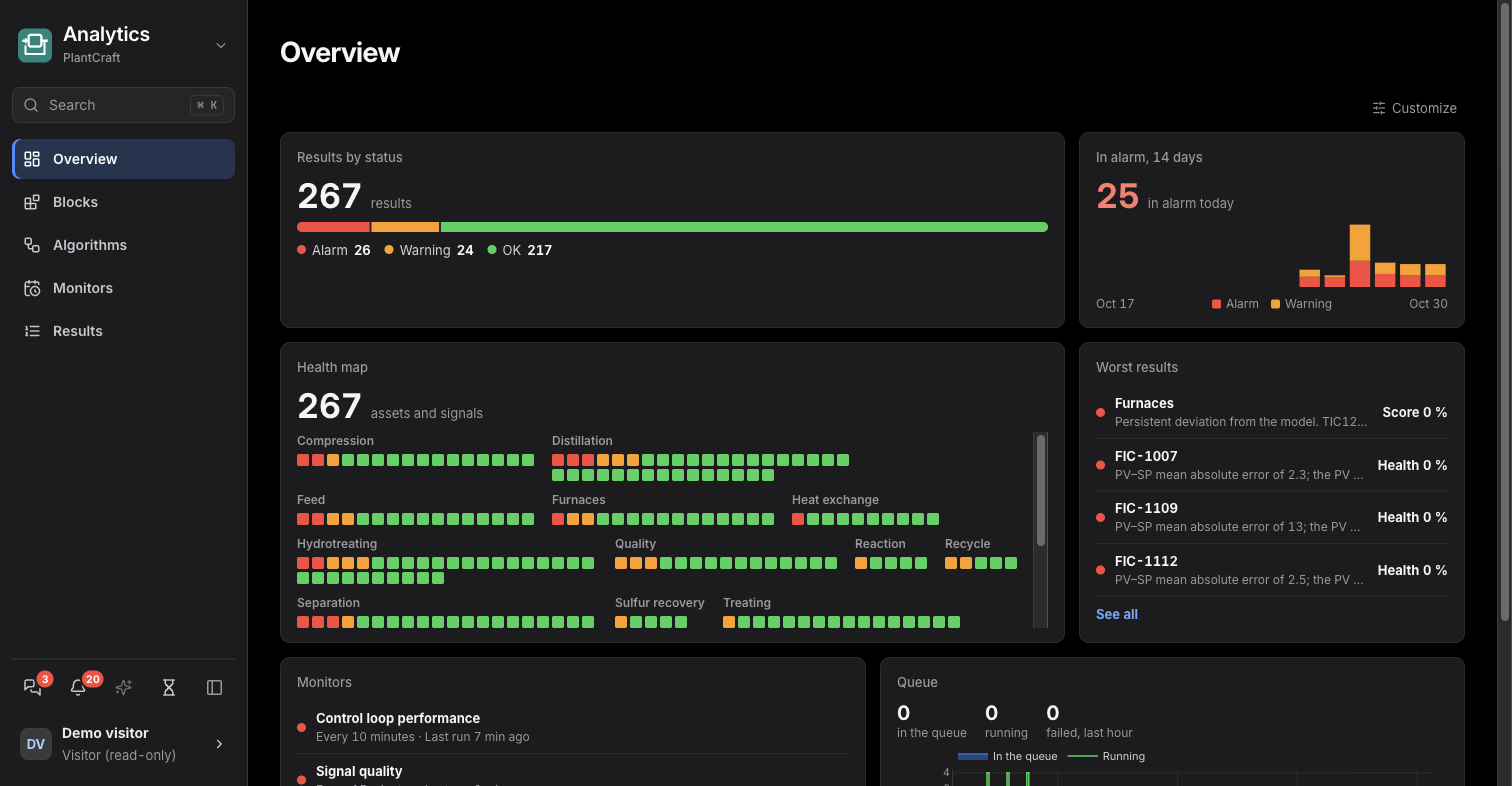Click the Results list icon in the sidebar
1512x786 pixels.
point(32,331)
